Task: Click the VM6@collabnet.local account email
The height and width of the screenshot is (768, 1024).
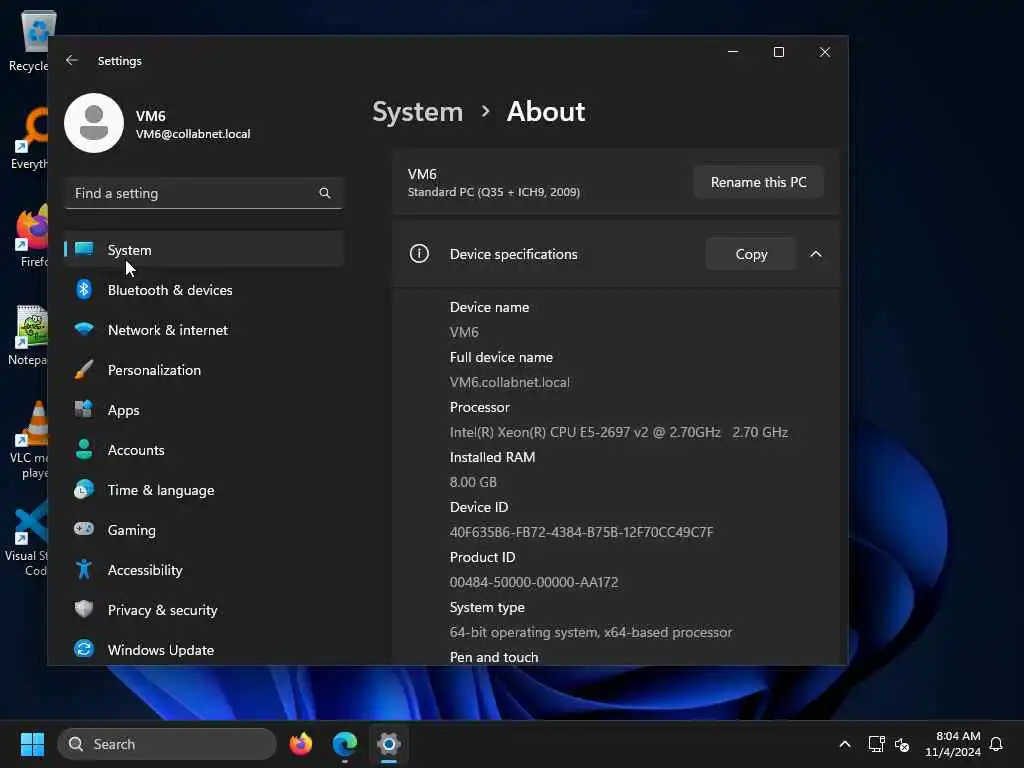Action: click(193, 134)
